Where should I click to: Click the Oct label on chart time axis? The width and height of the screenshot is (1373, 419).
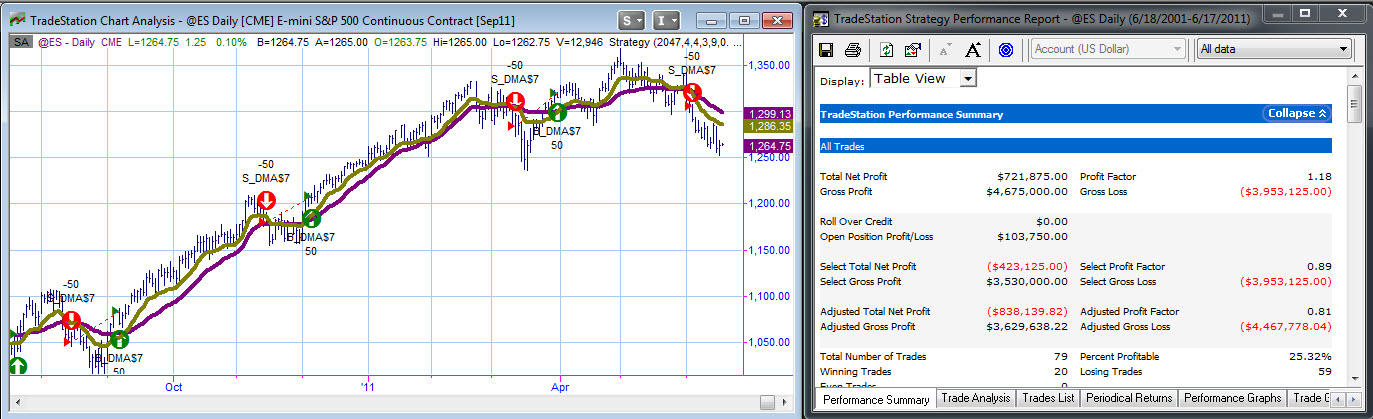174,385
